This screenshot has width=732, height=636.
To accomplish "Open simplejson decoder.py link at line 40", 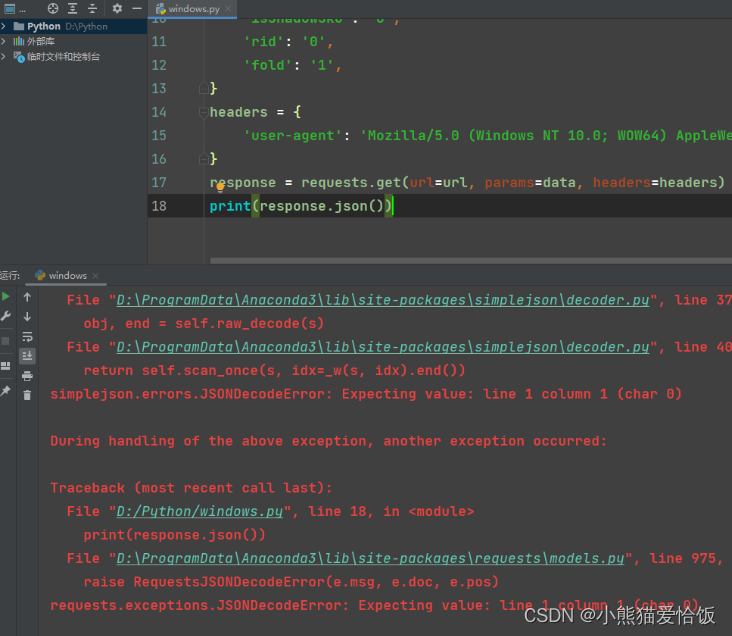I will pyautogui.click(x=383, y=347).
